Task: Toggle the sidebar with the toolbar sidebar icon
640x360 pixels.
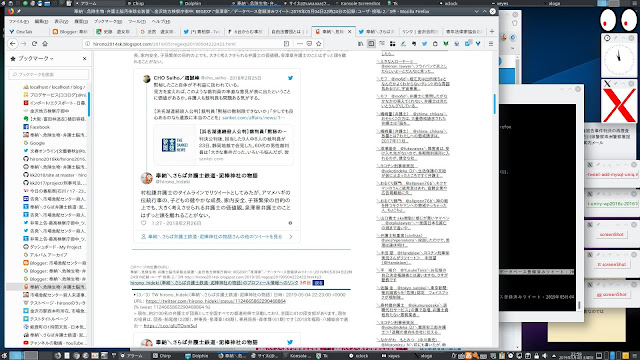Action: (x=371, y=44)
